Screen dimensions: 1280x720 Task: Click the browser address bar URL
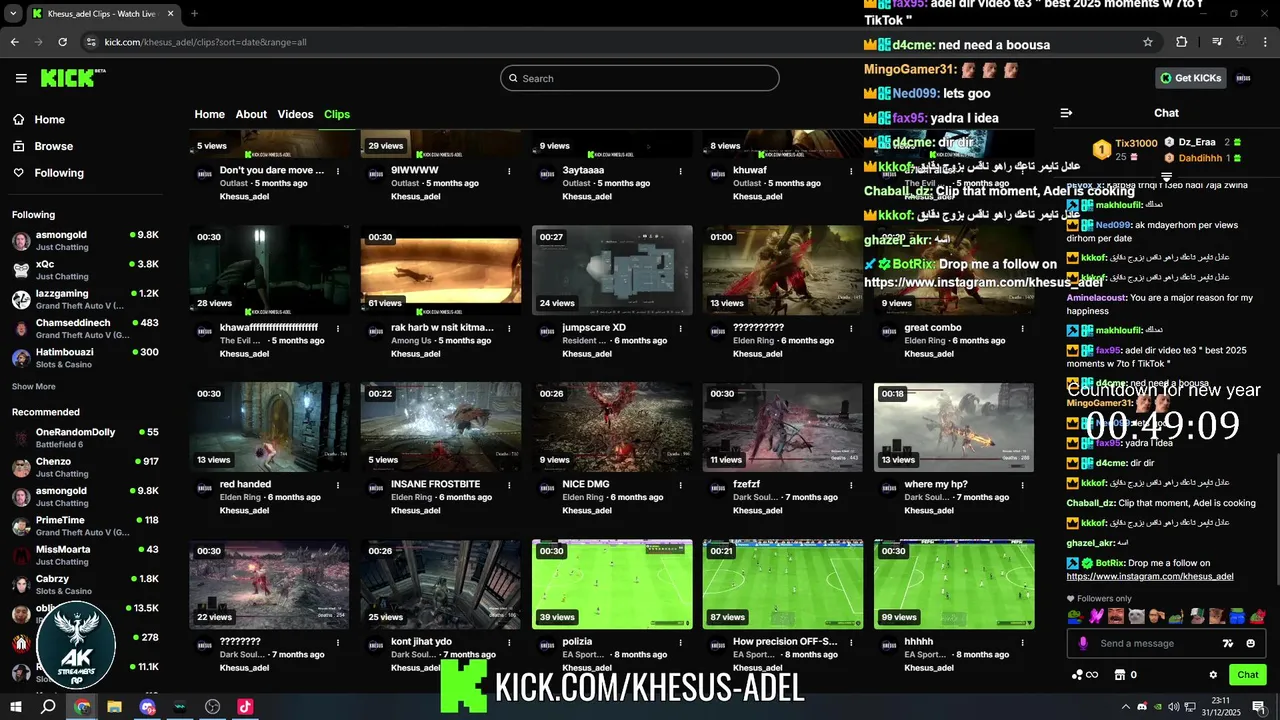pos(205,42)
